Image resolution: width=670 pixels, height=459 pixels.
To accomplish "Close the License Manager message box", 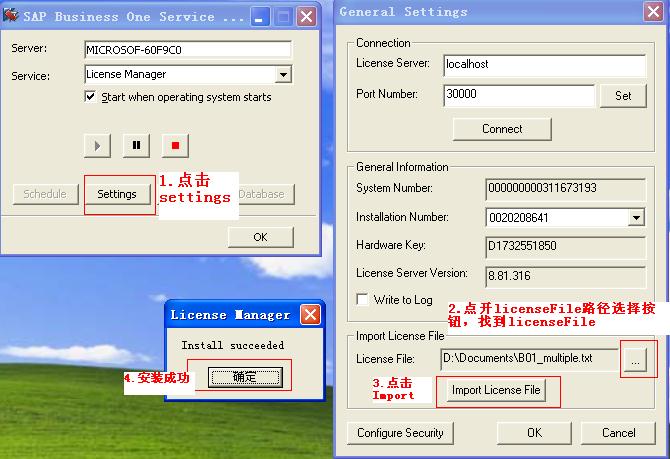I will [310, 314].
